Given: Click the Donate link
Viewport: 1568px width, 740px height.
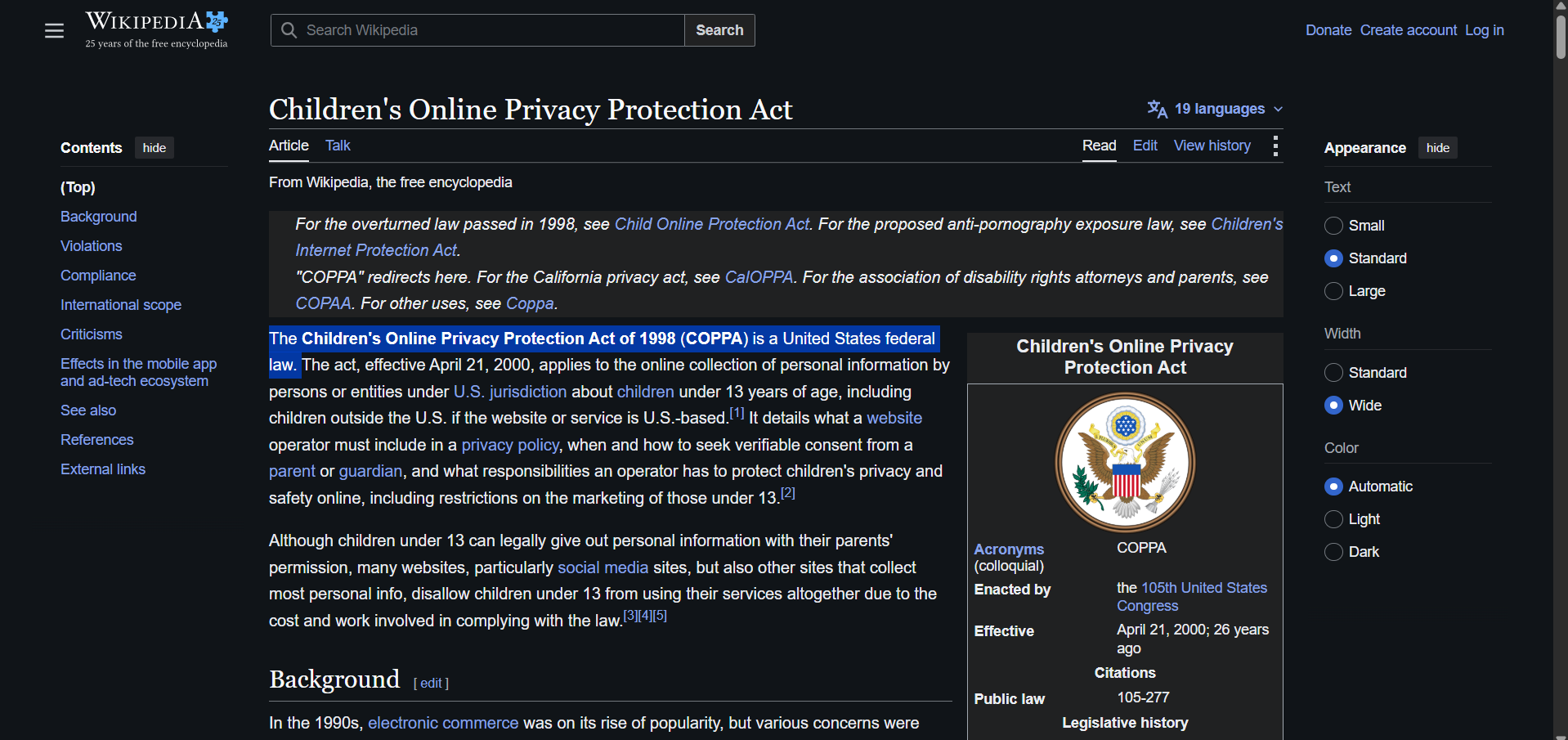Looking at the screenshot, I should (x=1328, y=30).
